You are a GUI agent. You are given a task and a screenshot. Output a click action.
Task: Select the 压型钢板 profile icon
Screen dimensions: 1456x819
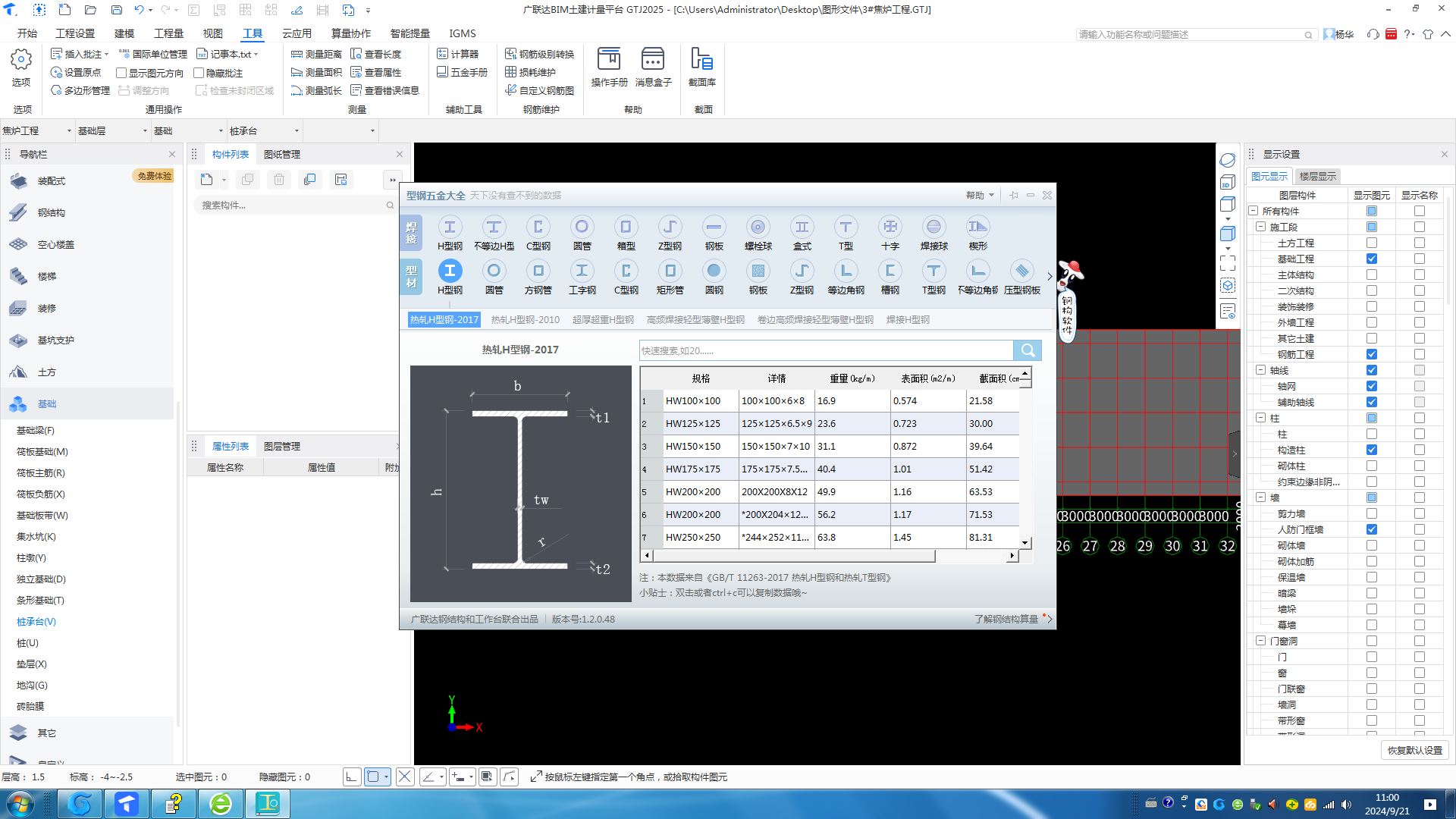pos(1021,277)
